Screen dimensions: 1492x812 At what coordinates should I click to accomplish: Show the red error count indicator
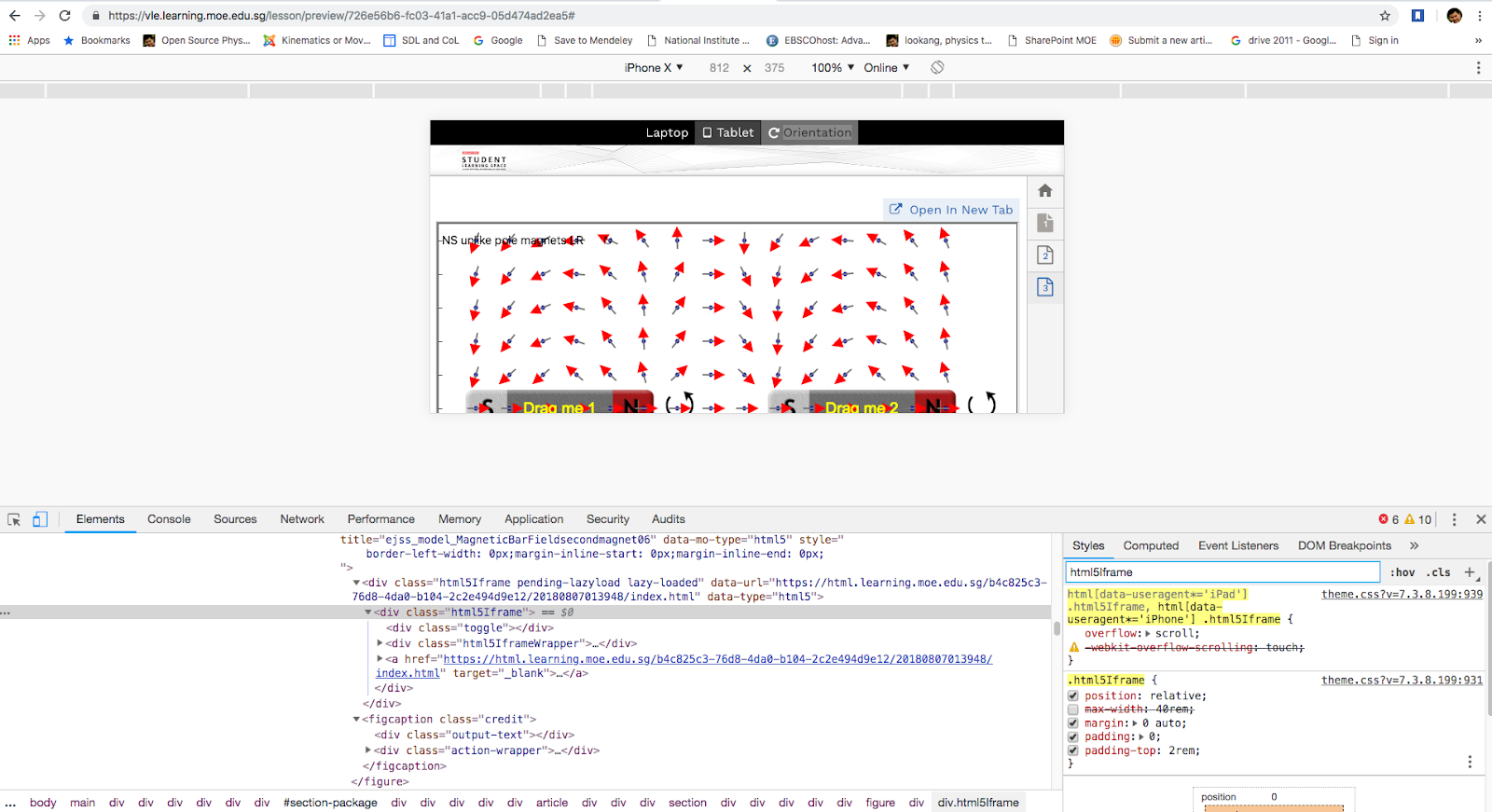(1388, 519)
